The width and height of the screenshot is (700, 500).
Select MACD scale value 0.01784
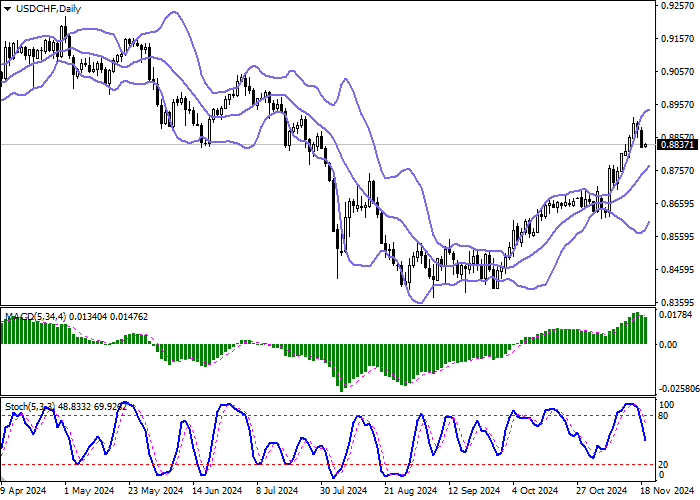(x=676, y=315)
